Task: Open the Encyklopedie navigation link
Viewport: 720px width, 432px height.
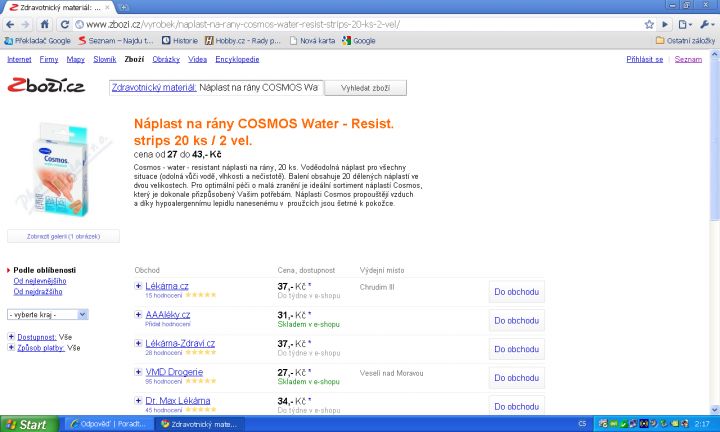Action: tap(237, 59)
